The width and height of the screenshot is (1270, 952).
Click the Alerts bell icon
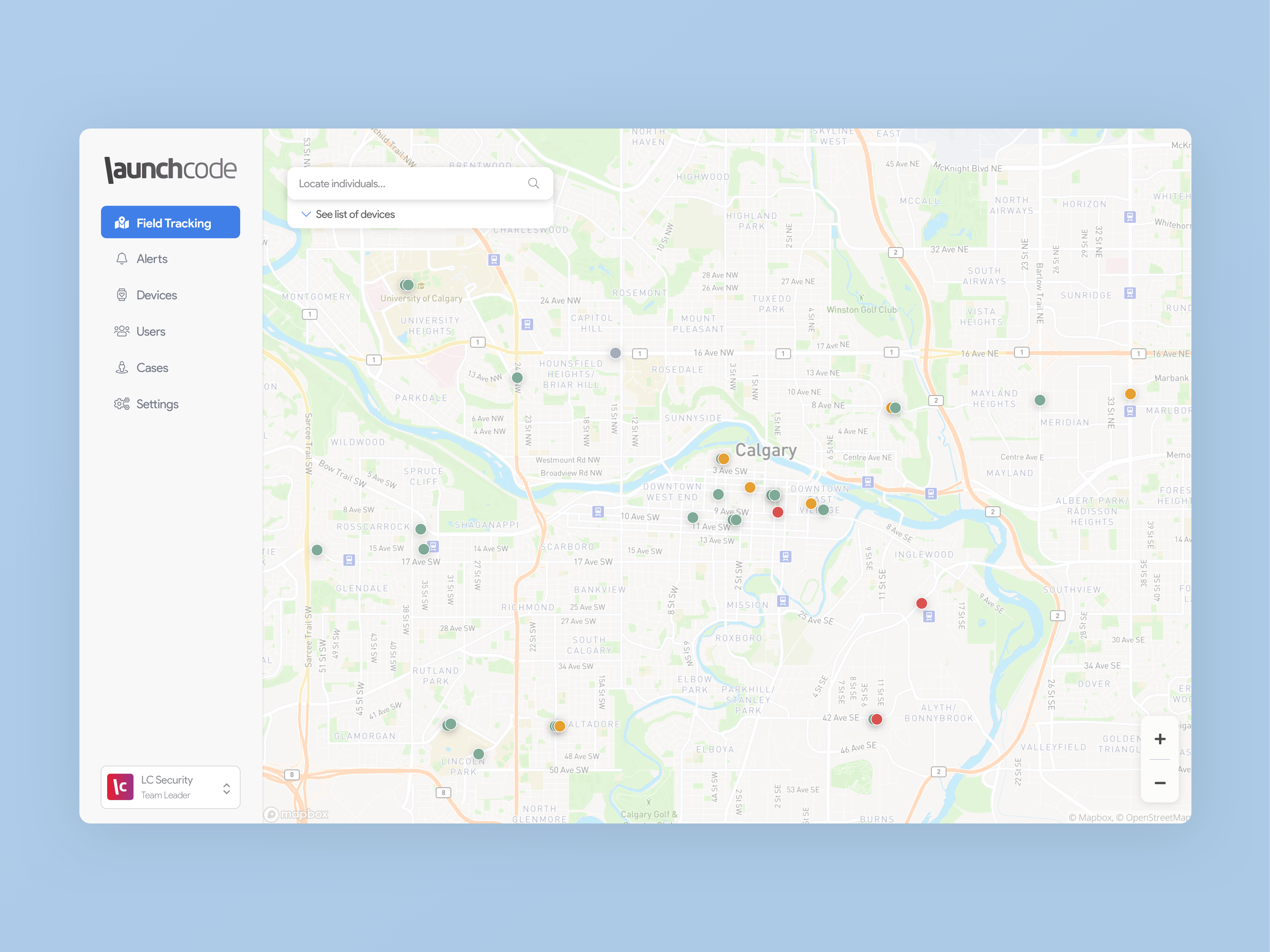[122, 259]
